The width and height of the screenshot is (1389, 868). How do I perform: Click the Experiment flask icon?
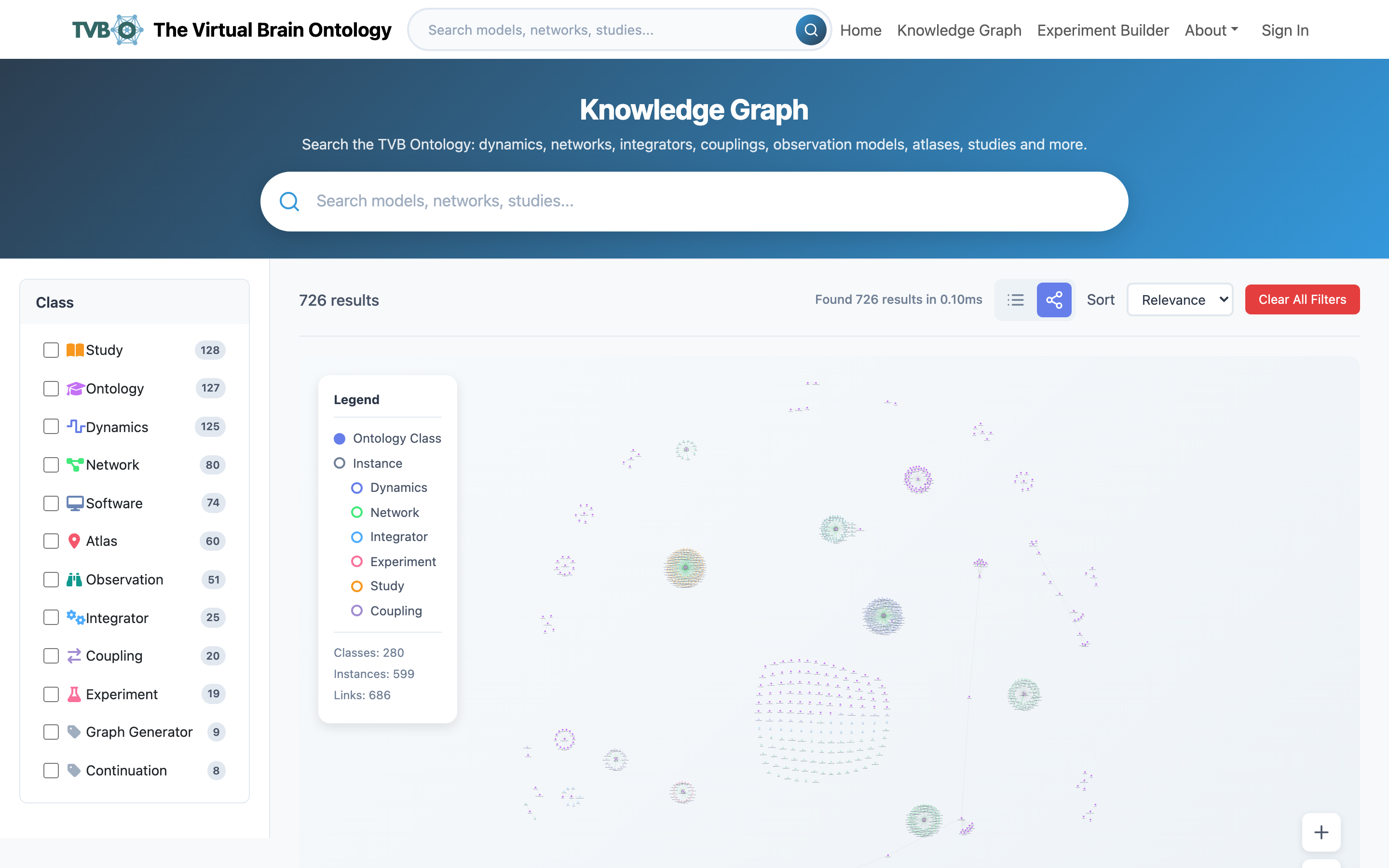74,694
